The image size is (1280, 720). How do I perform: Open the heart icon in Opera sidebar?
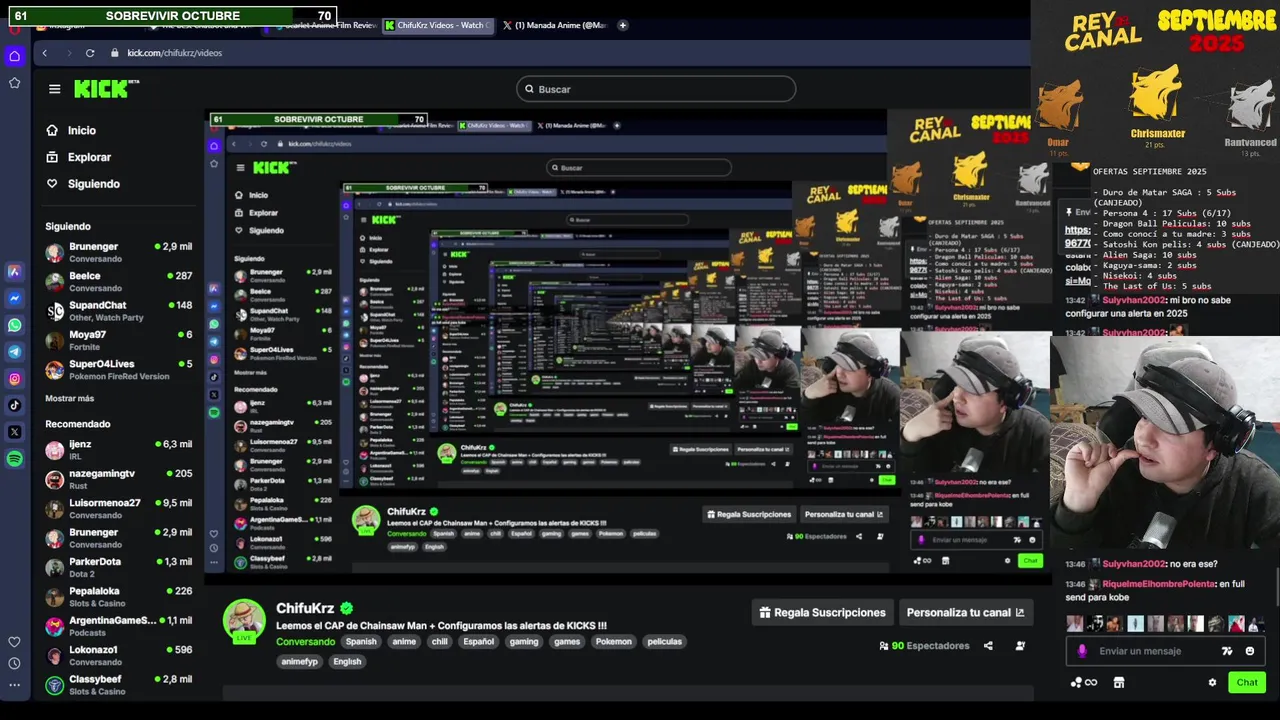coord(14,642)
